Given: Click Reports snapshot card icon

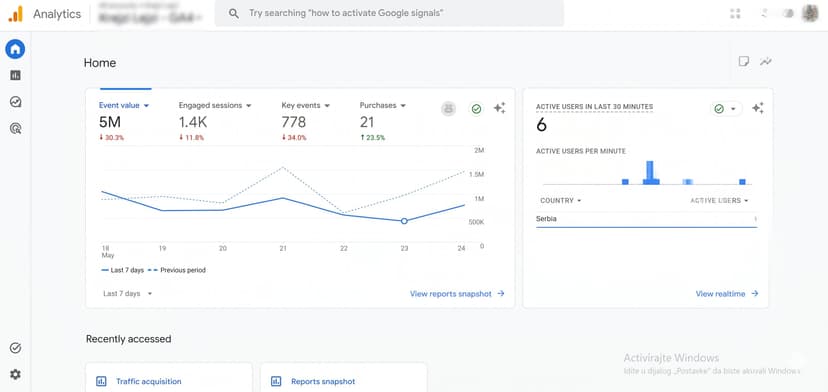Looking at the screenshot, I should tap(276, 381).
